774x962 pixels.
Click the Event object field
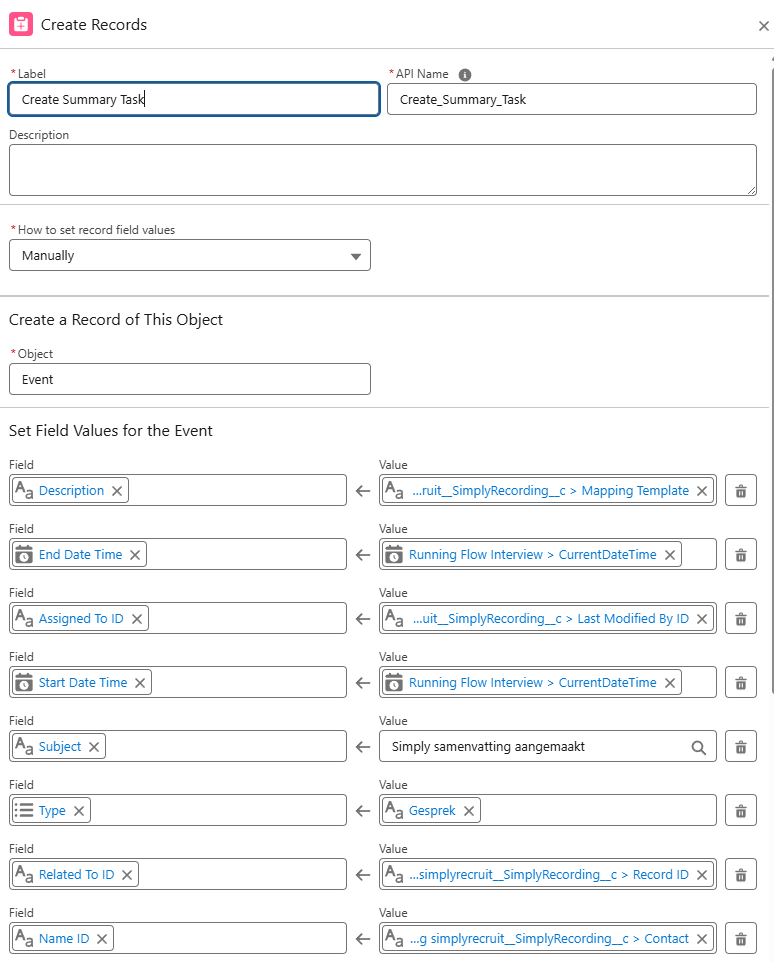(x=189, y=379)
